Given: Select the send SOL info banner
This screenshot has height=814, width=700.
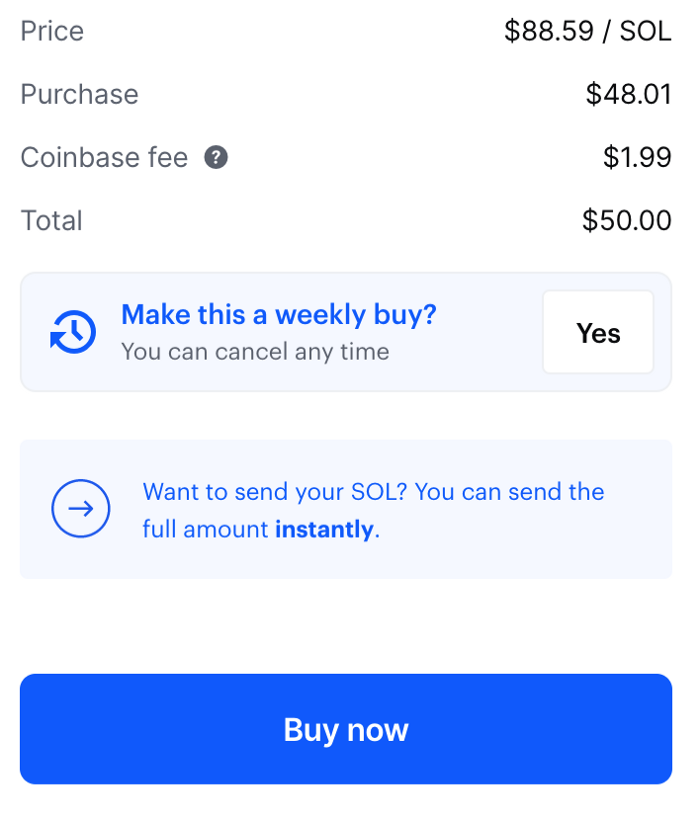Looking at the screenshot, I should click(x=346, y=509).
